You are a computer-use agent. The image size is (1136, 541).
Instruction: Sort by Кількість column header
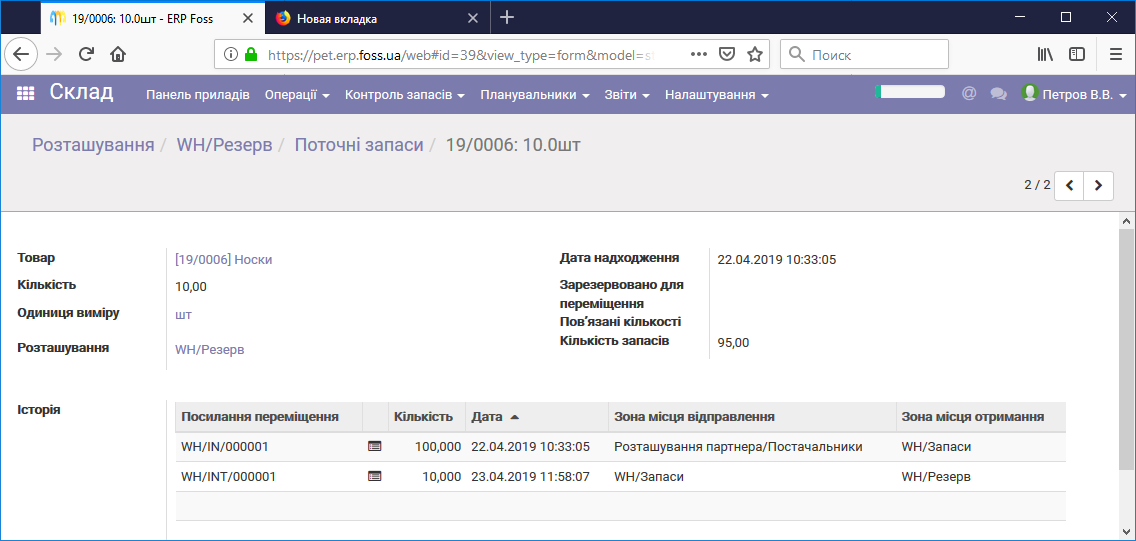click(x=427, y=416)
